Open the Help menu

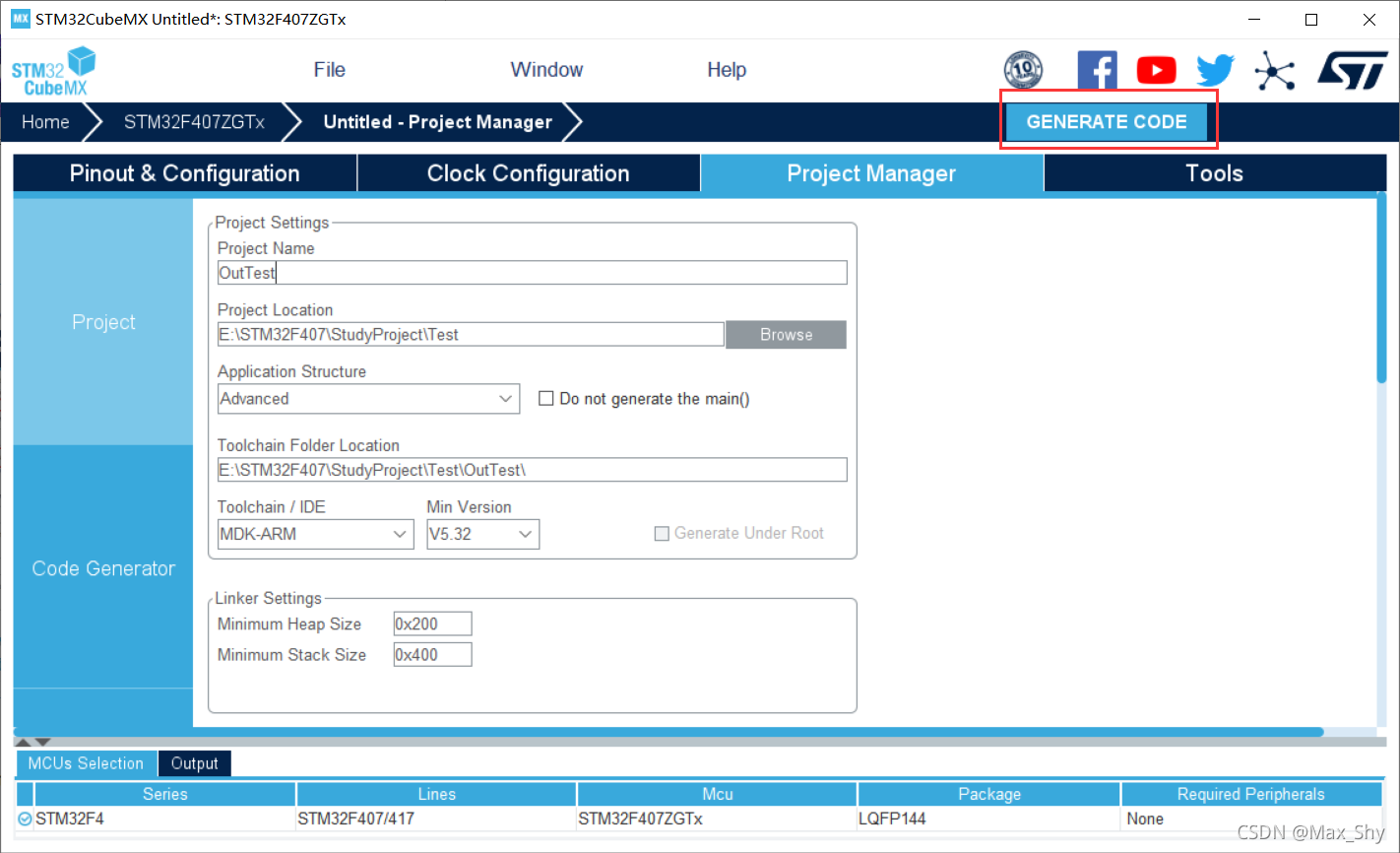point(727,70)
